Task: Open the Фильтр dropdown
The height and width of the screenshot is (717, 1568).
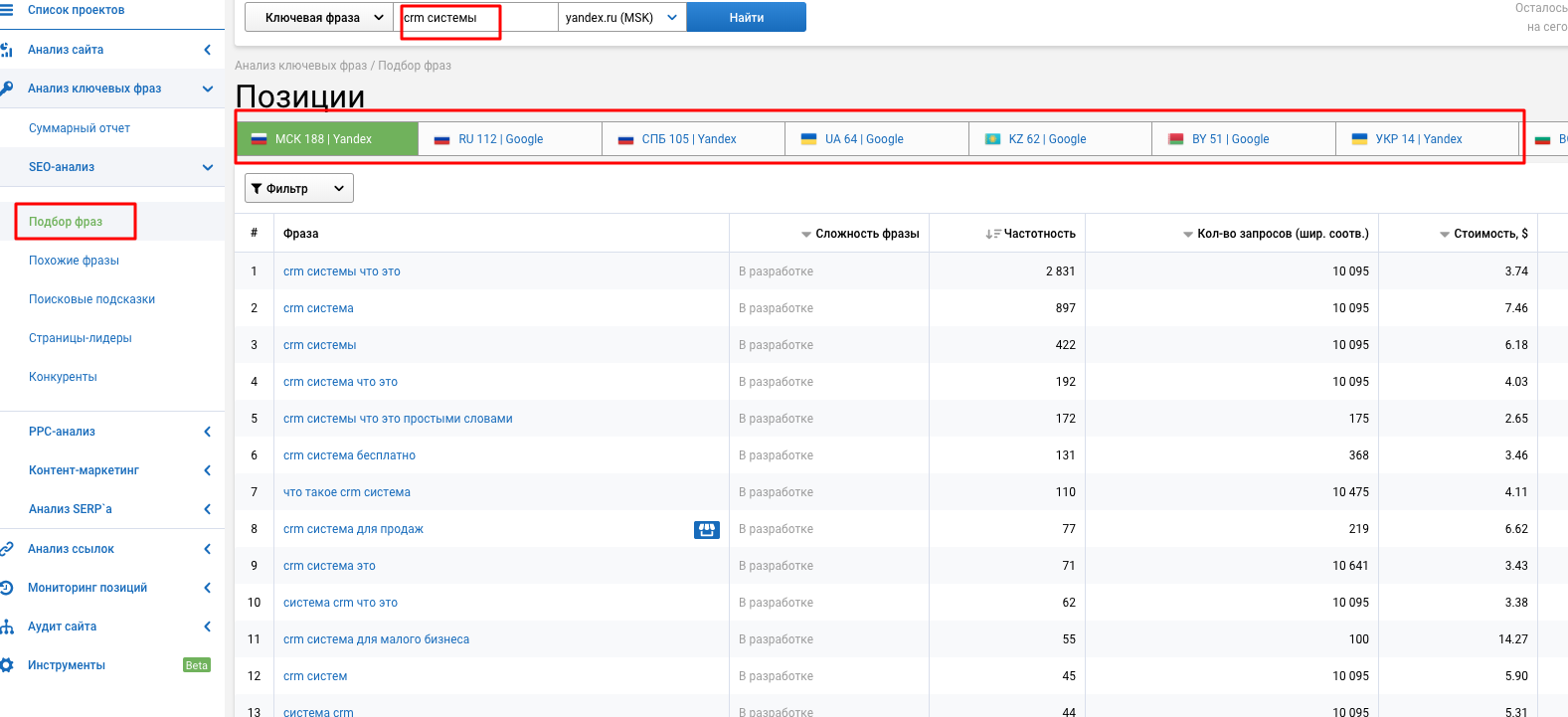Action: tap(299, 189)
